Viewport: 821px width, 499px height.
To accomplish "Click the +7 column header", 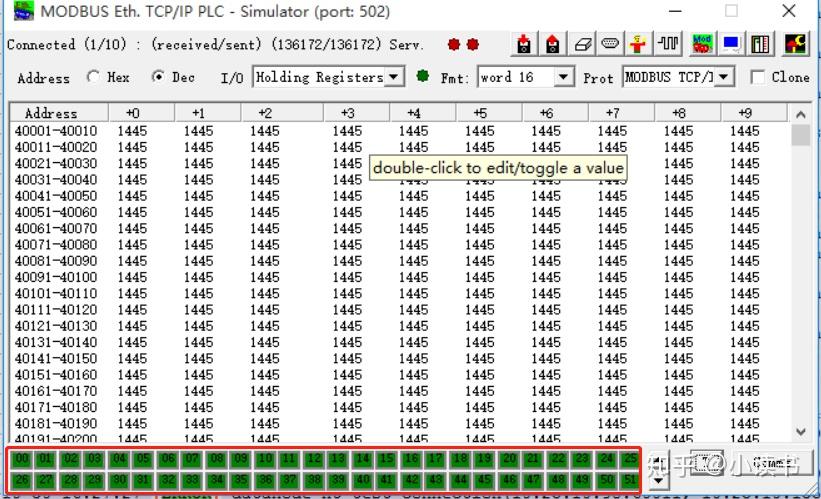I will (622, 113).
